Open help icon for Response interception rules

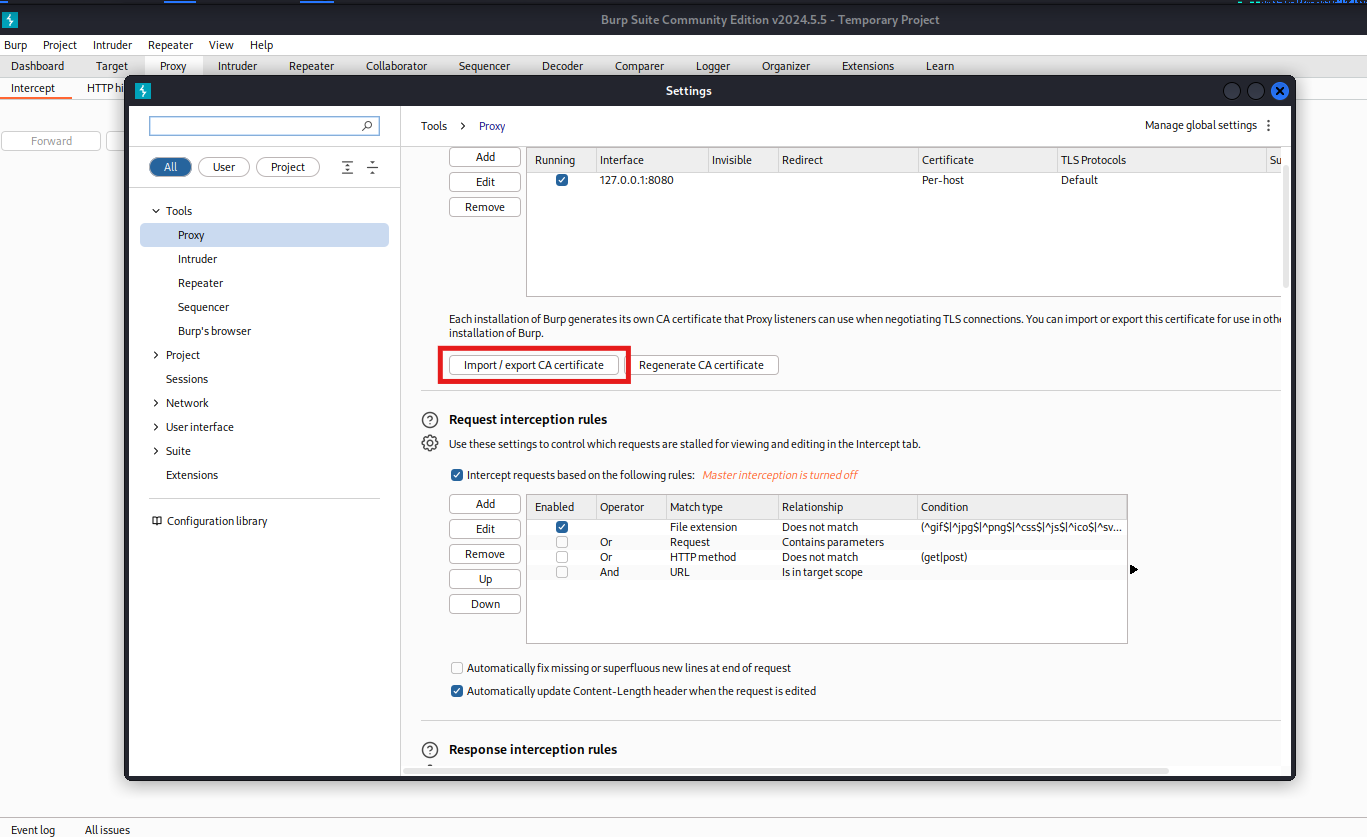430,750
